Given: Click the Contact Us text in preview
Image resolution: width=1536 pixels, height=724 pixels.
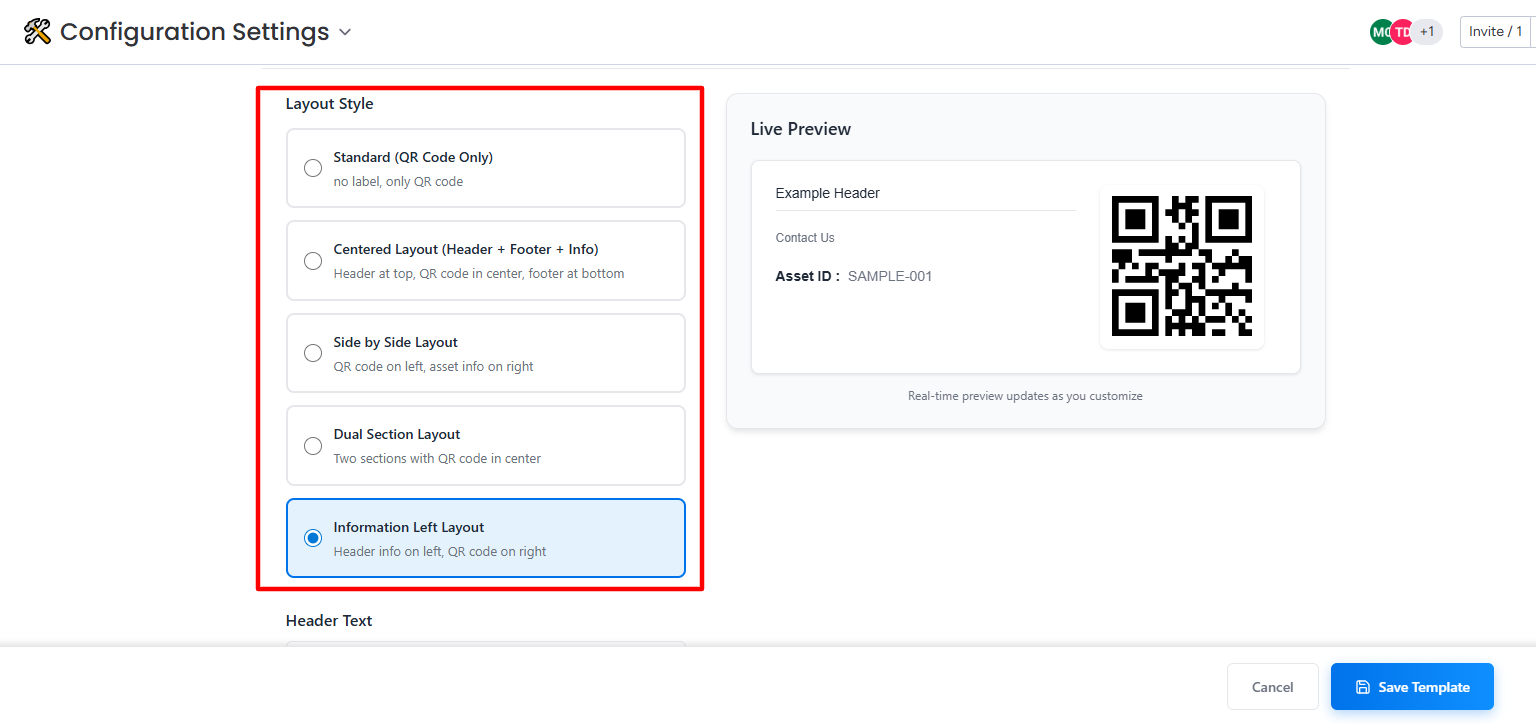Looking at the screenshot, I should coord(805,238).
